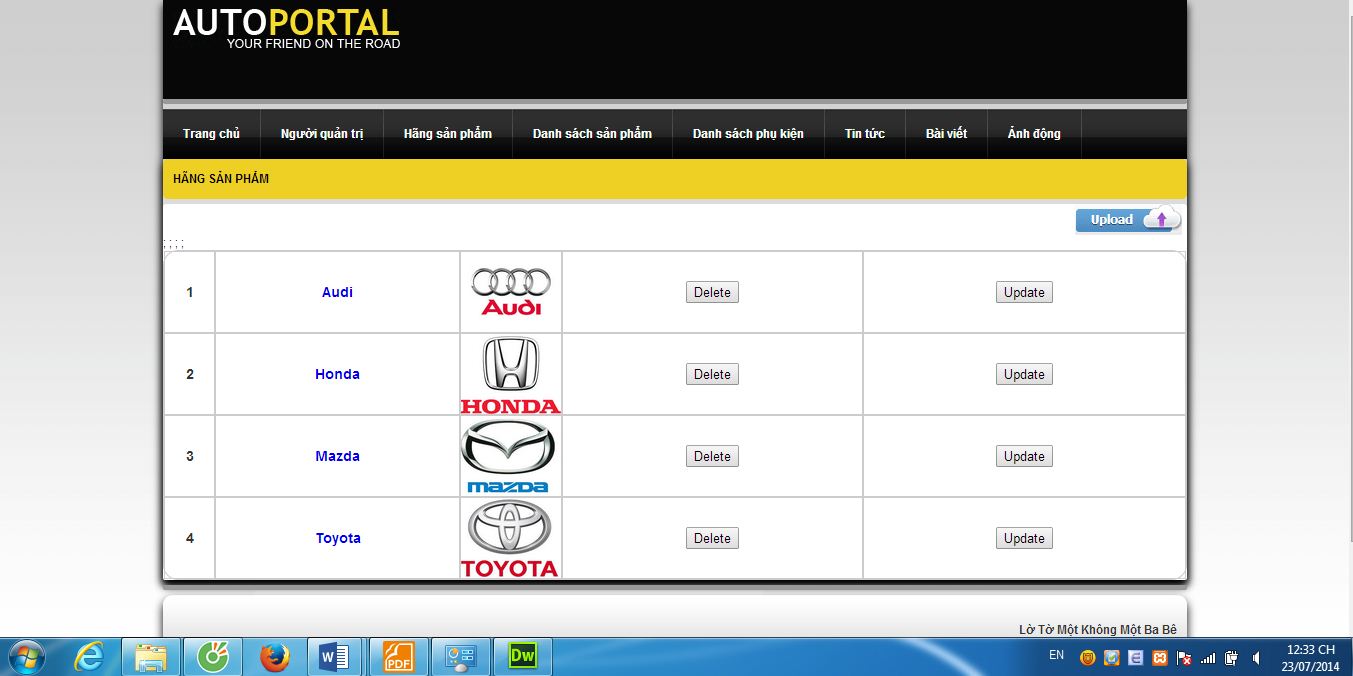Open Danh sách sản phẩm menu

592,134
